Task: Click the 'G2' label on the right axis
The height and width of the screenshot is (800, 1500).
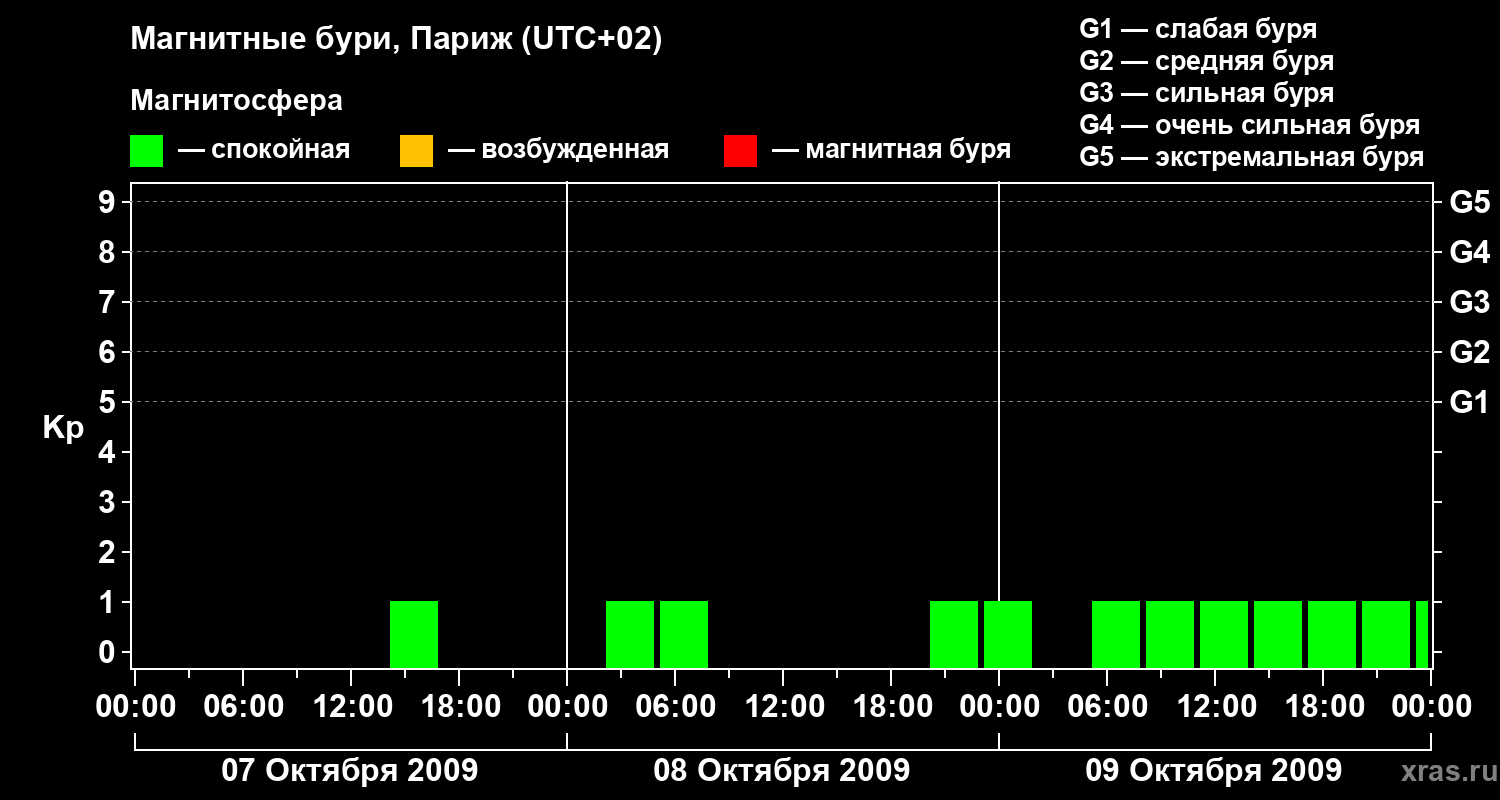Action: (1469, 352)
